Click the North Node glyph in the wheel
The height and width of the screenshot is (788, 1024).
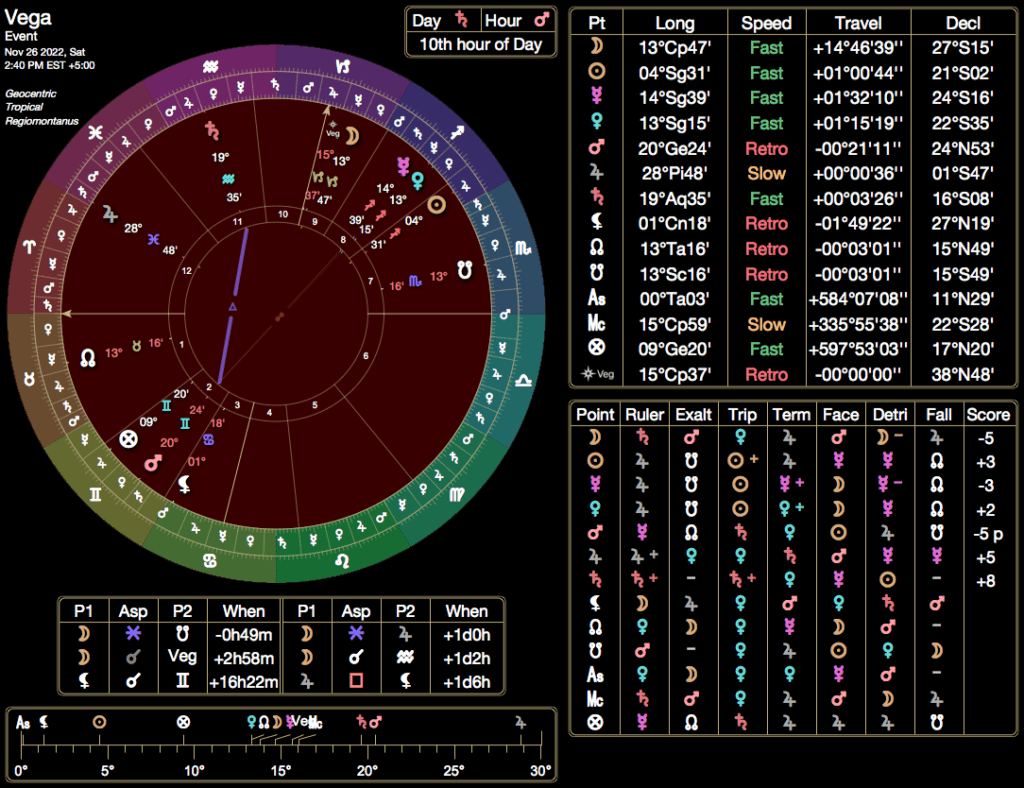[x=88, y=356]
